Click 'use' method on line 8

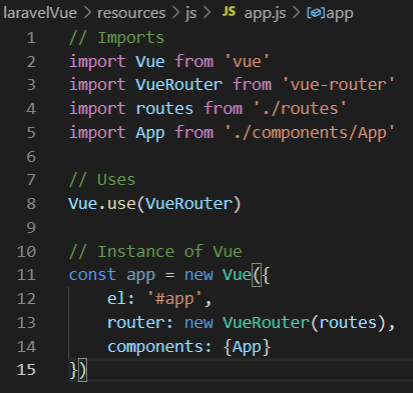click(x=121, y=203)
